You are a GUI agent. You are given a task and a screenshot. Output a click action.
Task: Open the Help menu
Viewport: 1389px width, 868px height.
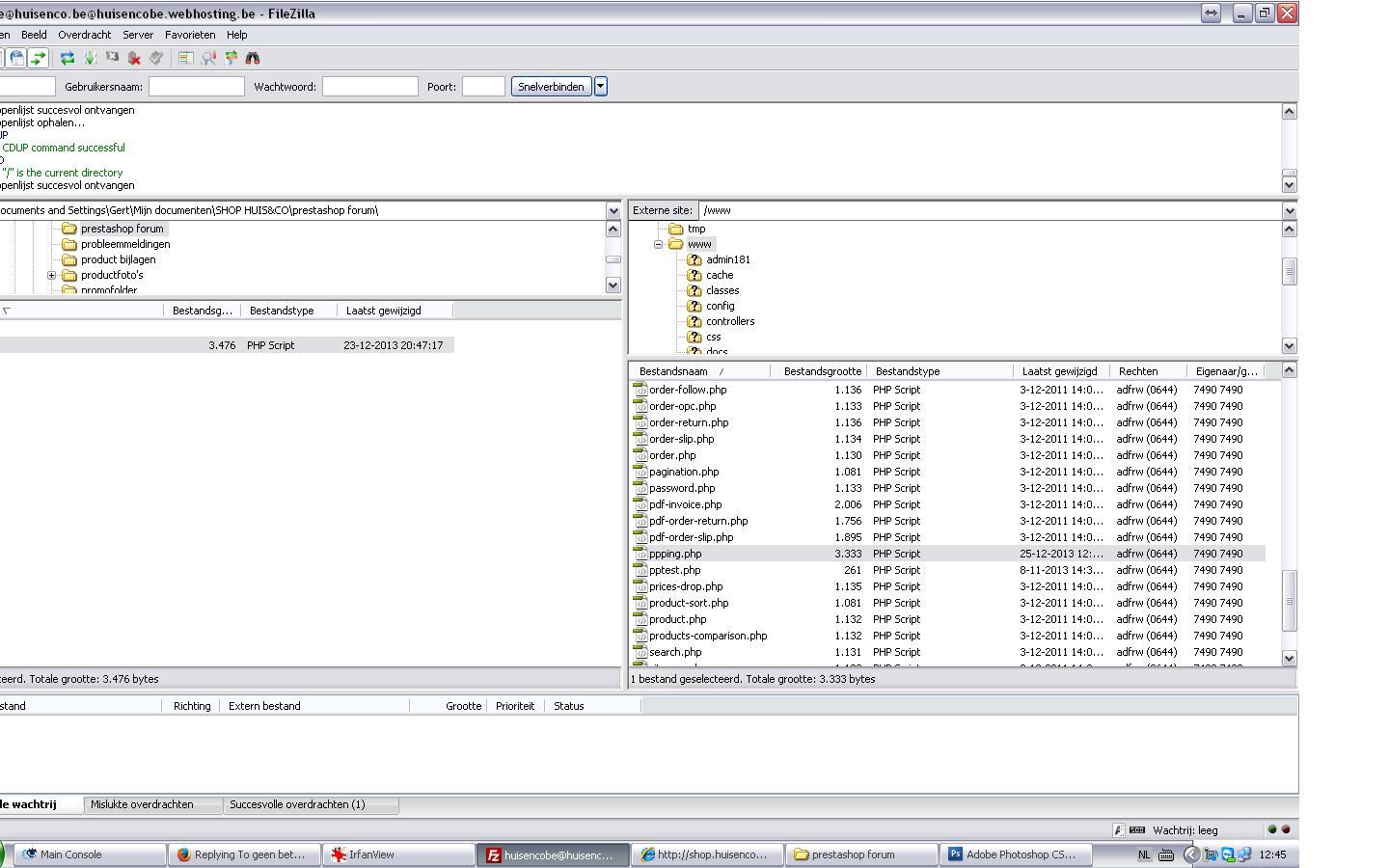pos(236,35)
